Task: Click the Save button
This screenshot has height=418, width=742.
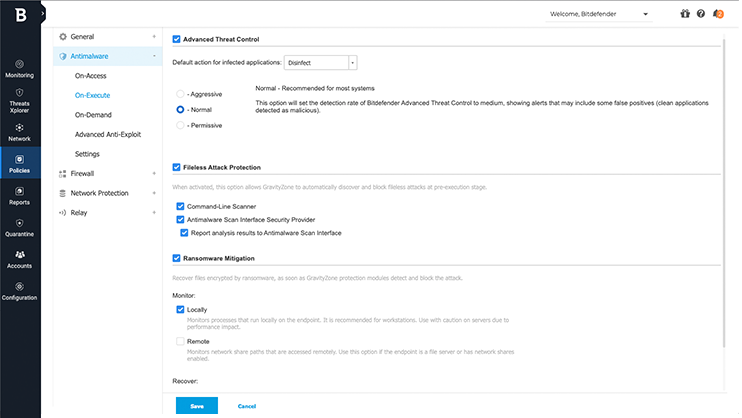Action: pos(196,406)
